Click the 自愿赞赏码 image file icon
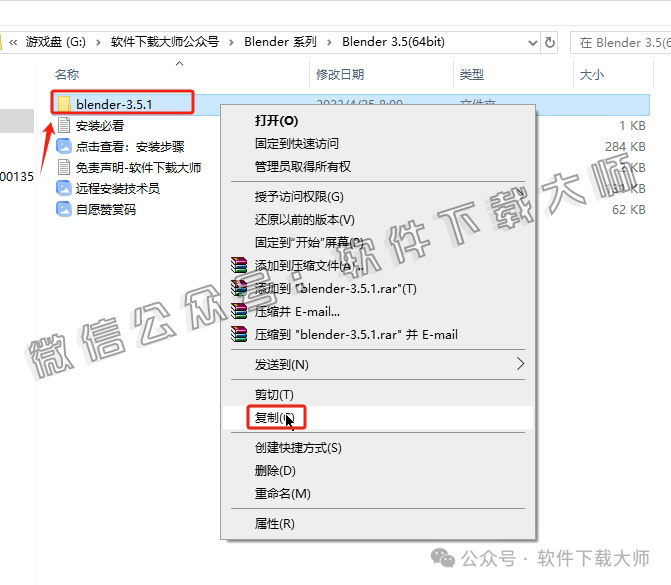Screen dimensions: 671x585 pyautogui.click(x=64, y=209)
